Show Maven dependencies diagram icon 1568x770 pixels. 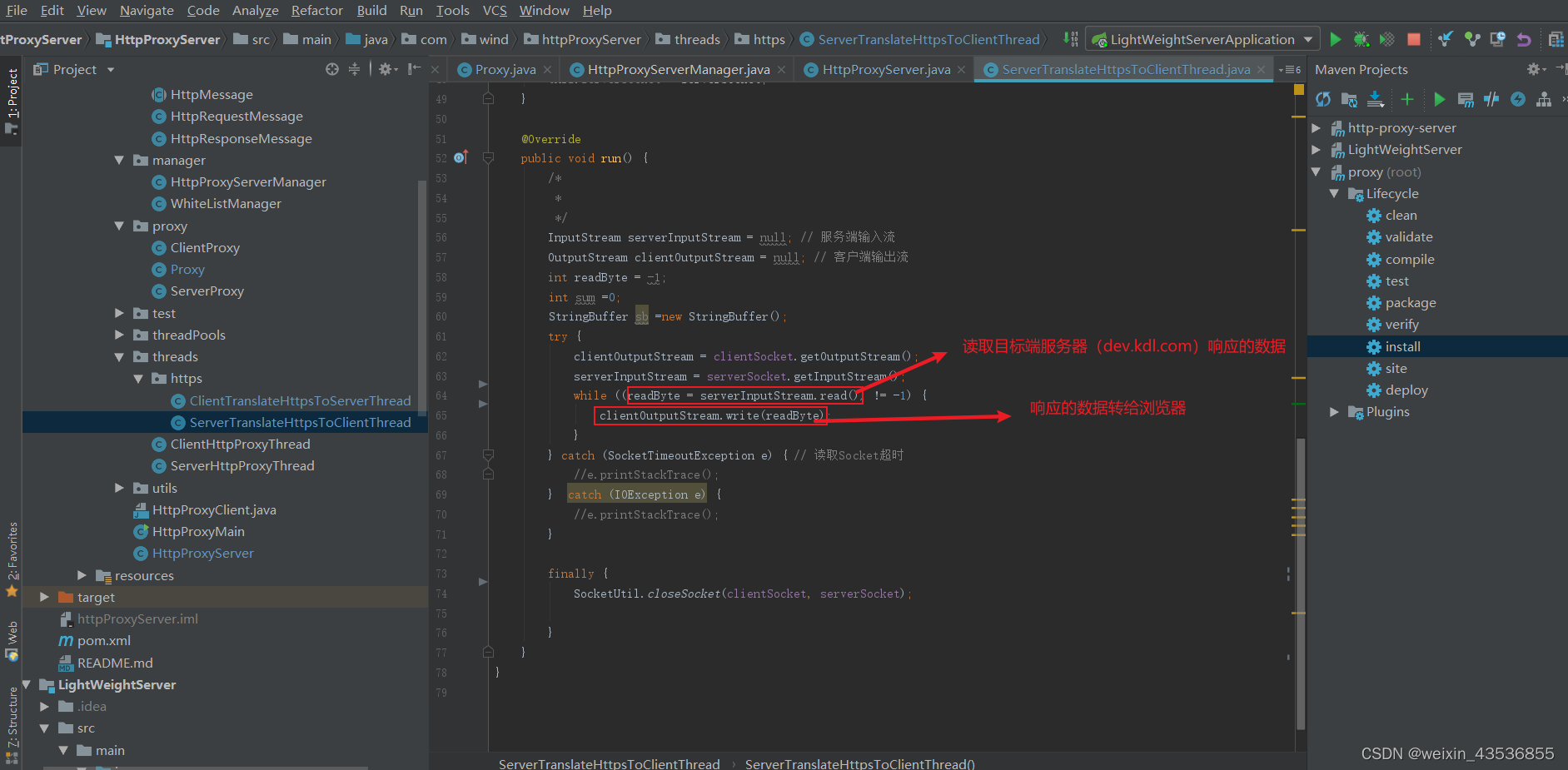(1544, 100)
